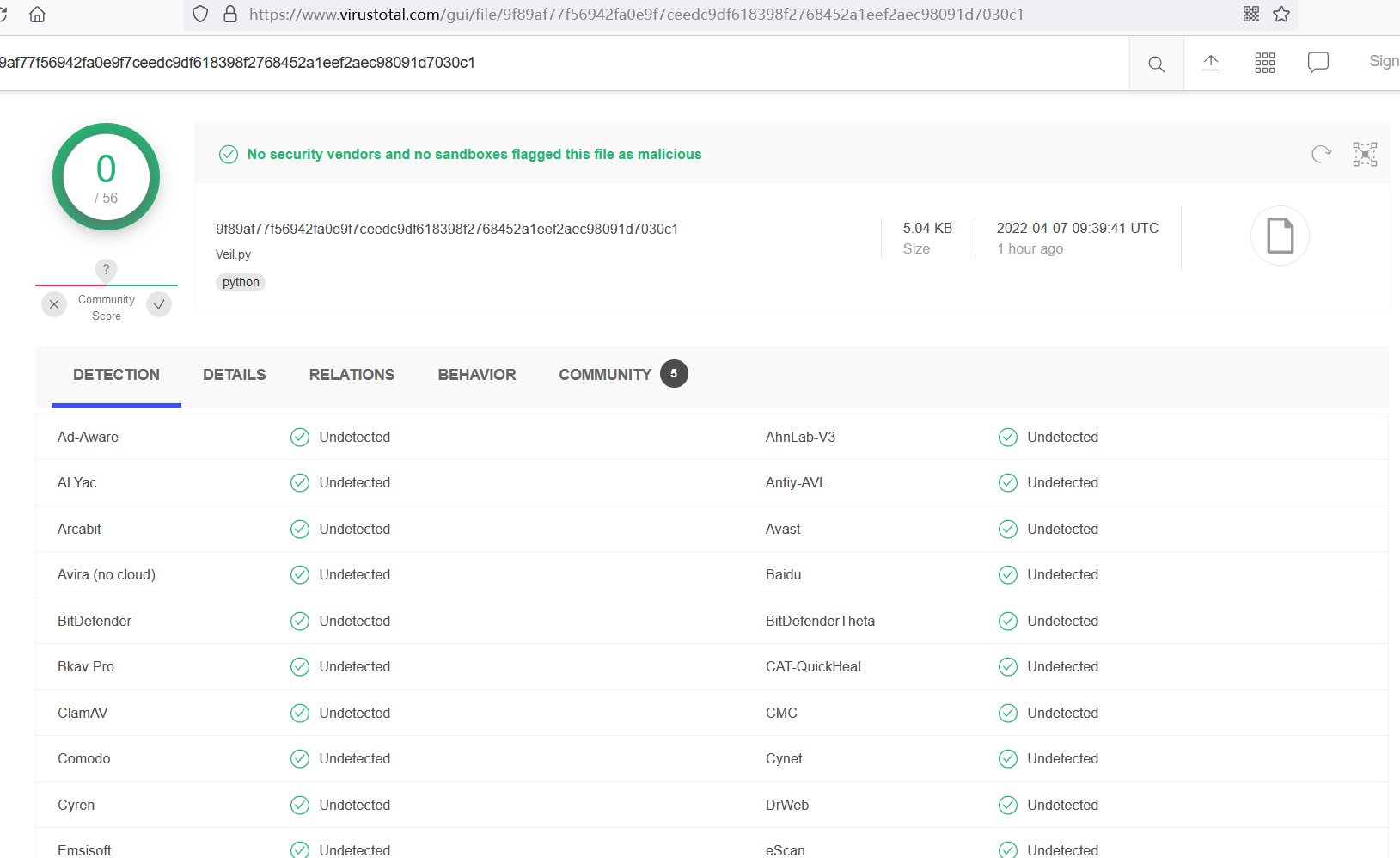
Task: Click the '1 hour ago' analysis time
Action: tap(1030, 248)
